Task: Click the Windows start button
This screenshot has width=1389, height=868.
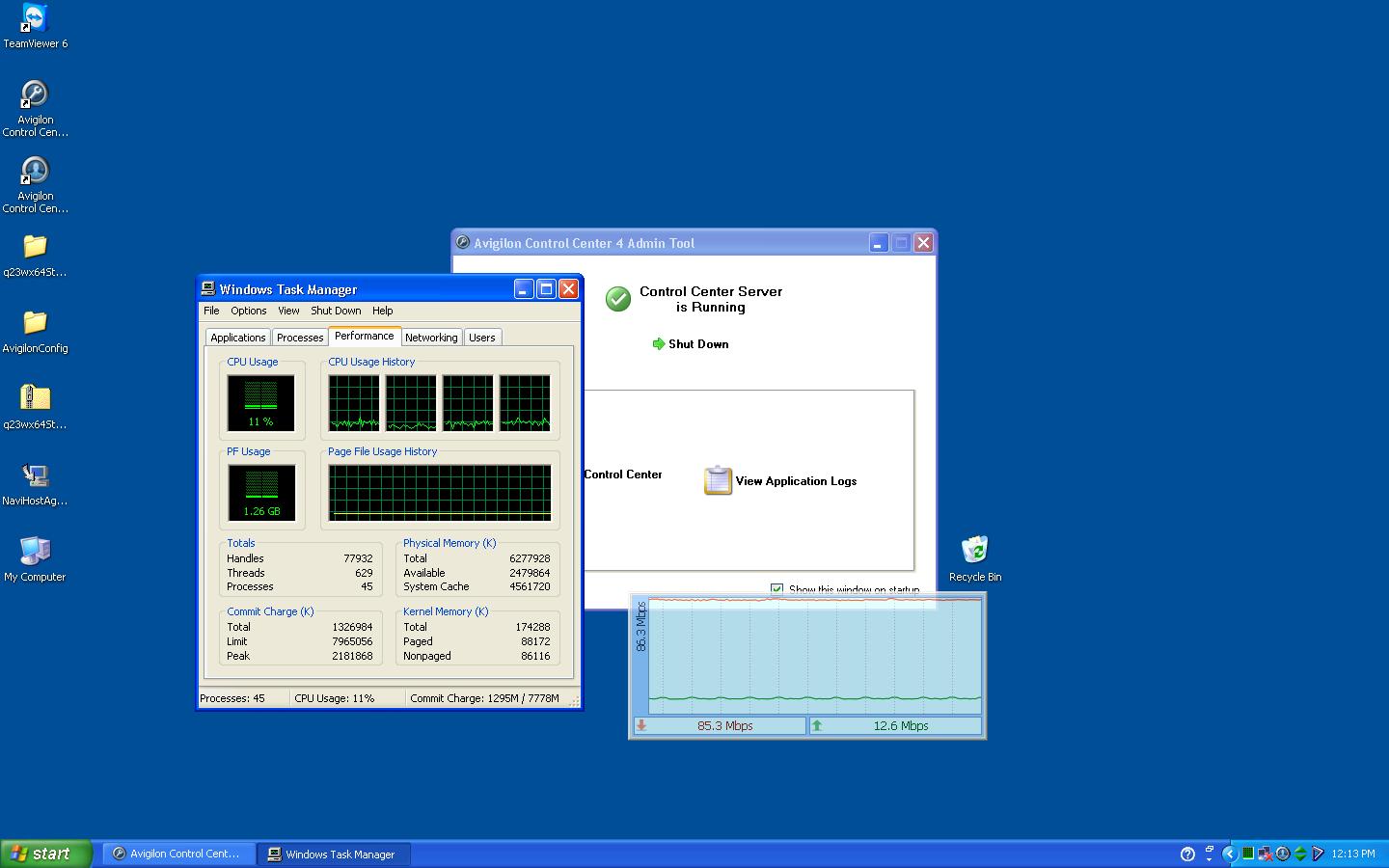Action: [45, 854]
